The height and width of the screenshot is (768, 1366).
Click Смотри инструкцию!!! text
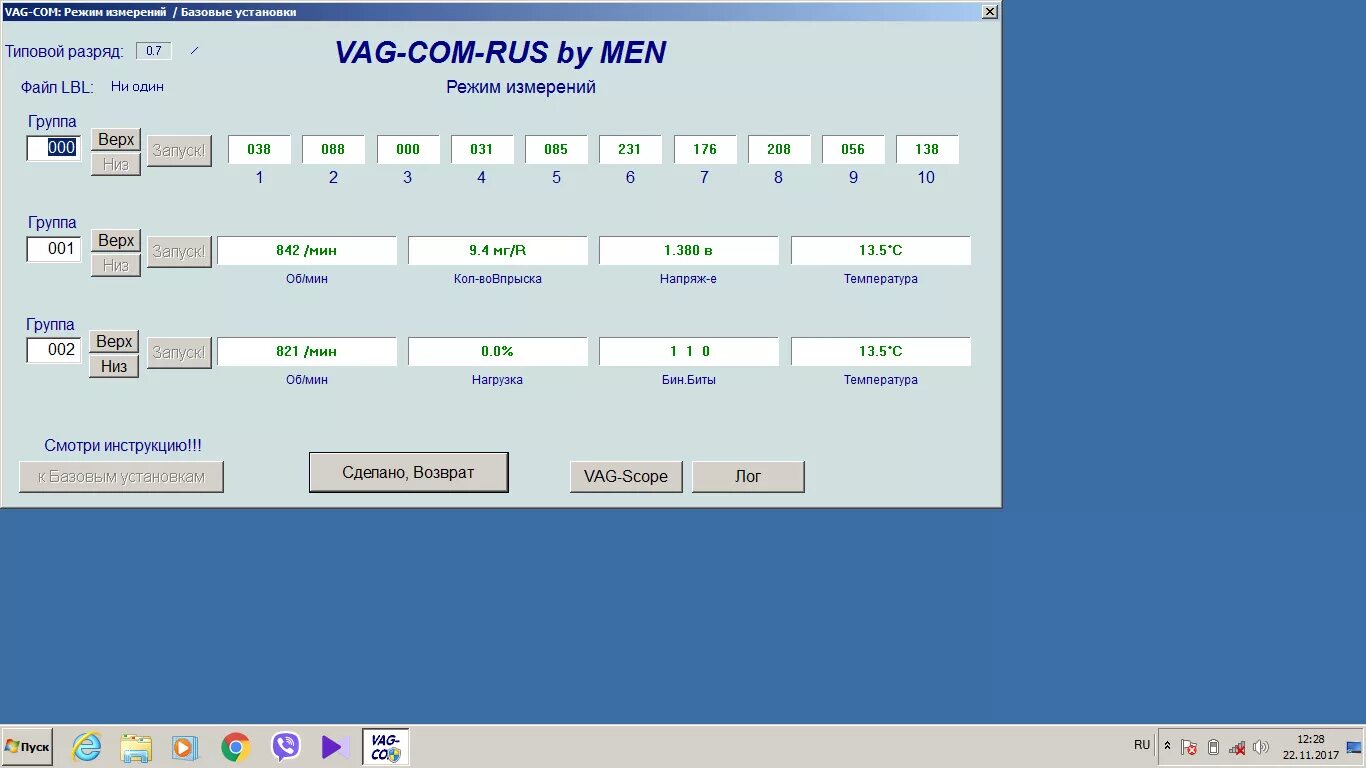123,446
